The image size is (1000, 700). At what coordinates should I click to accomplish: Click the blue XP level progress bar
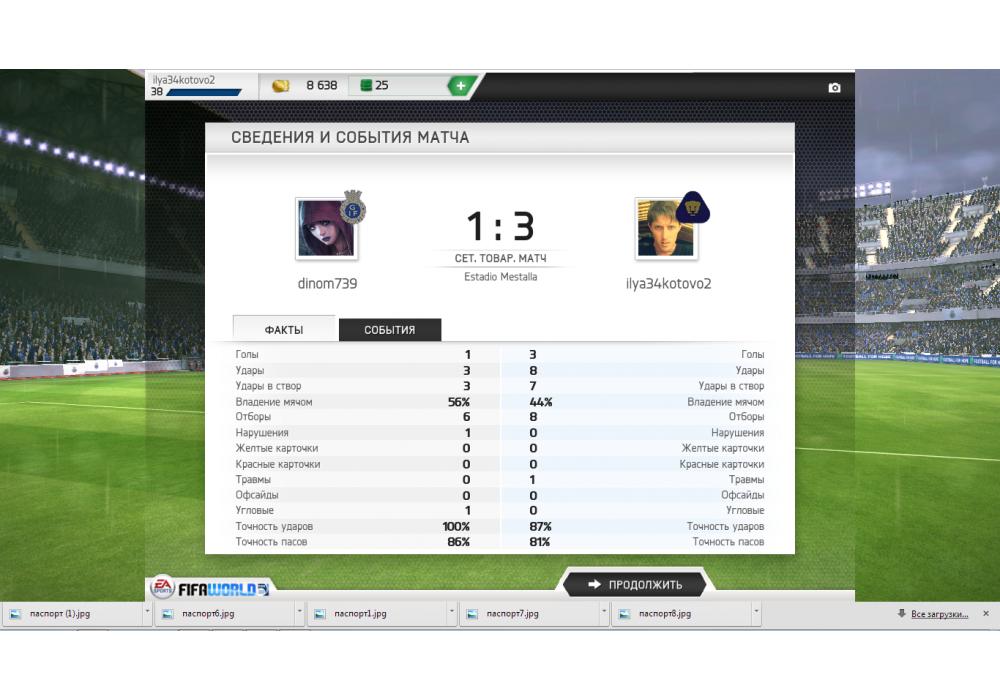point(204,92)
